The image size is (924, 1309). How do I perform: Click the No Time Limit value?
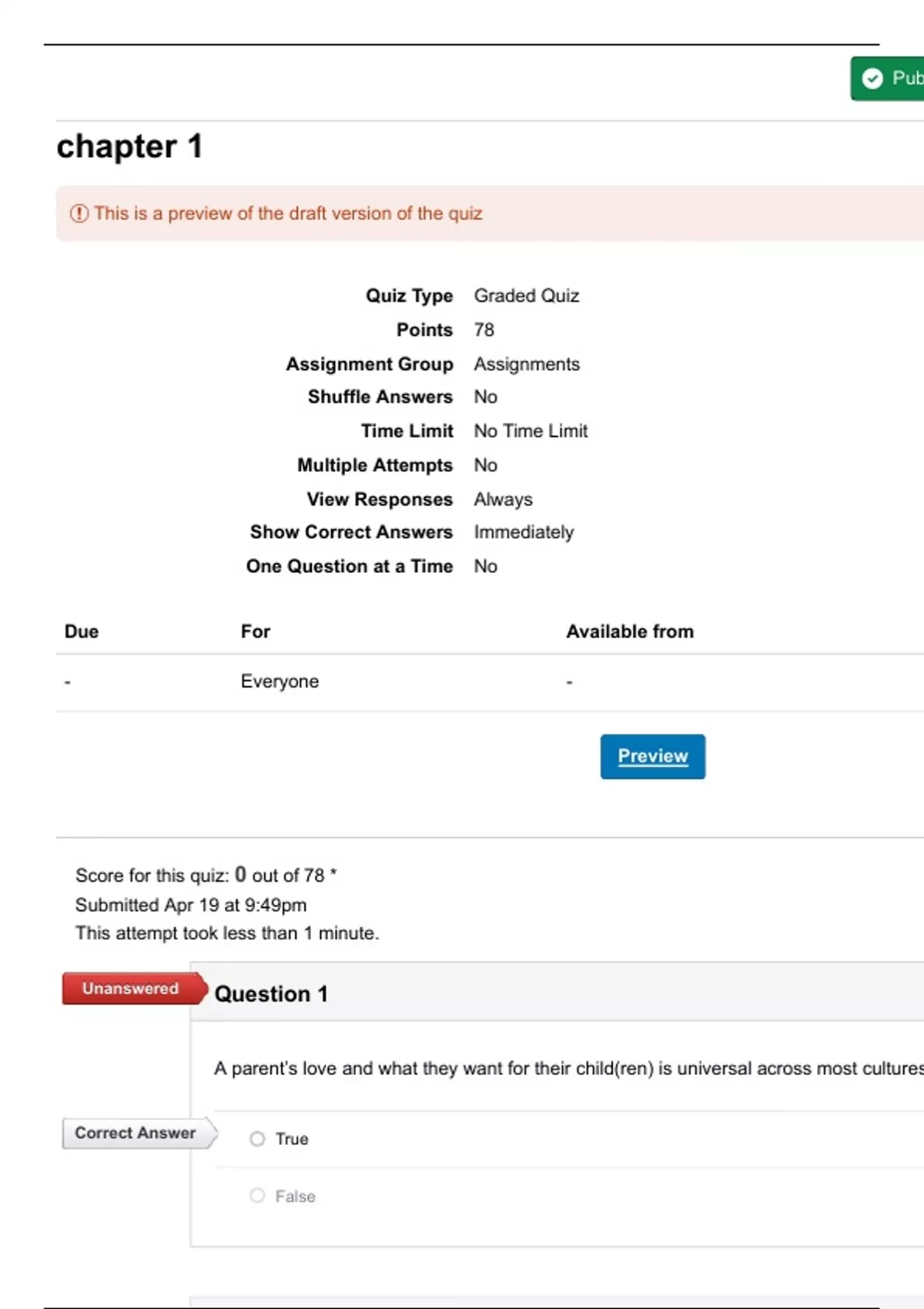click(531, 431)
